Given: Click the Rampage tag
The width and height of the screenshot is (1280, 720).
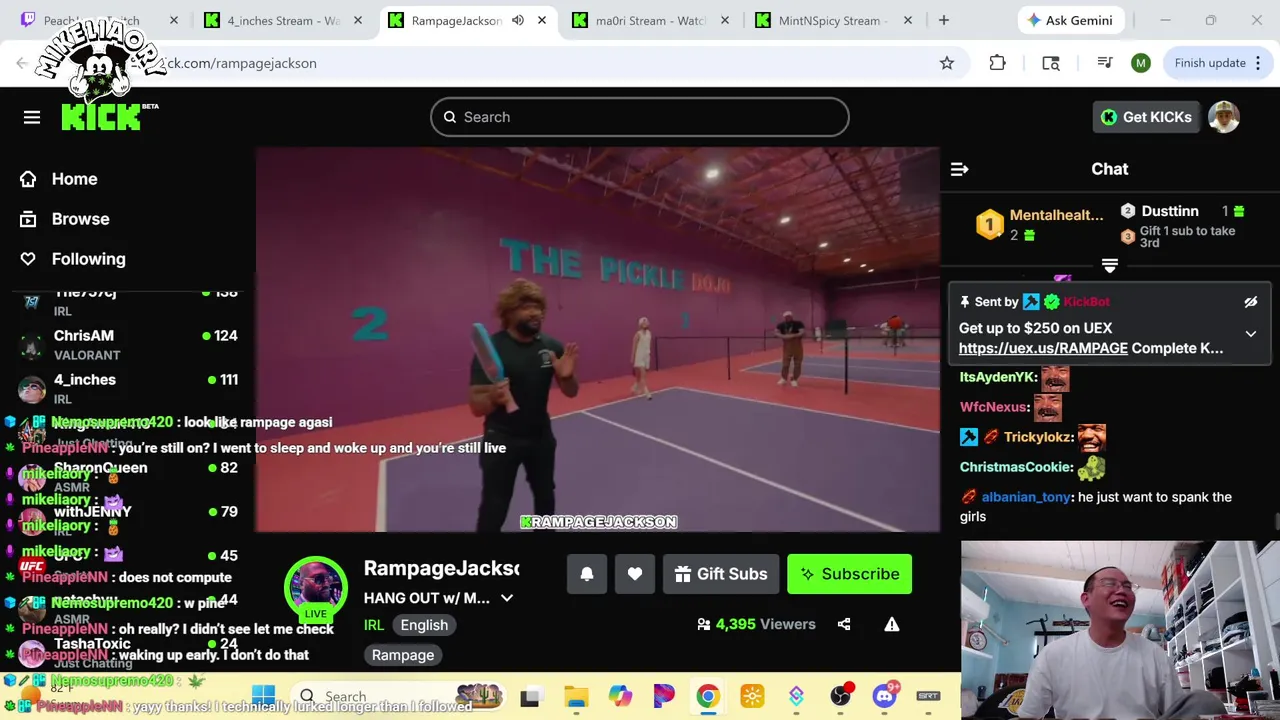Looking at the screenshot, I should (x=403, y=655).
